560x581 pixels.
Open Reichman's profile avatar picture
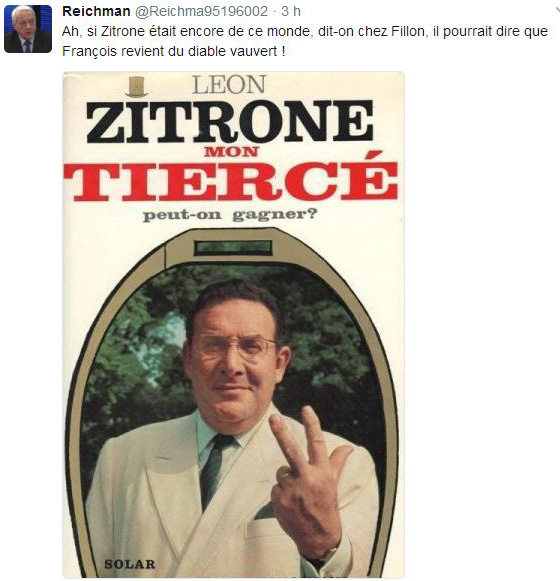click(x=28, y=29)
